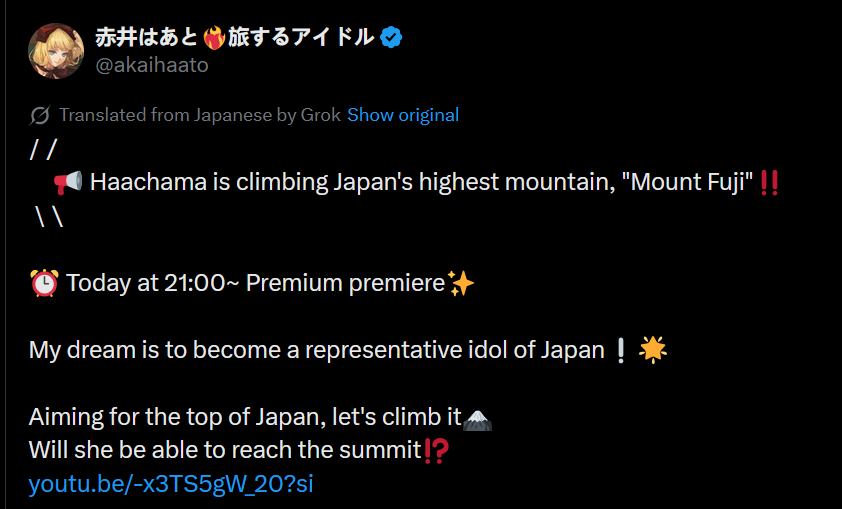Click the red interrobang emoji
The image size is (842, 509).
click(436, 451)
